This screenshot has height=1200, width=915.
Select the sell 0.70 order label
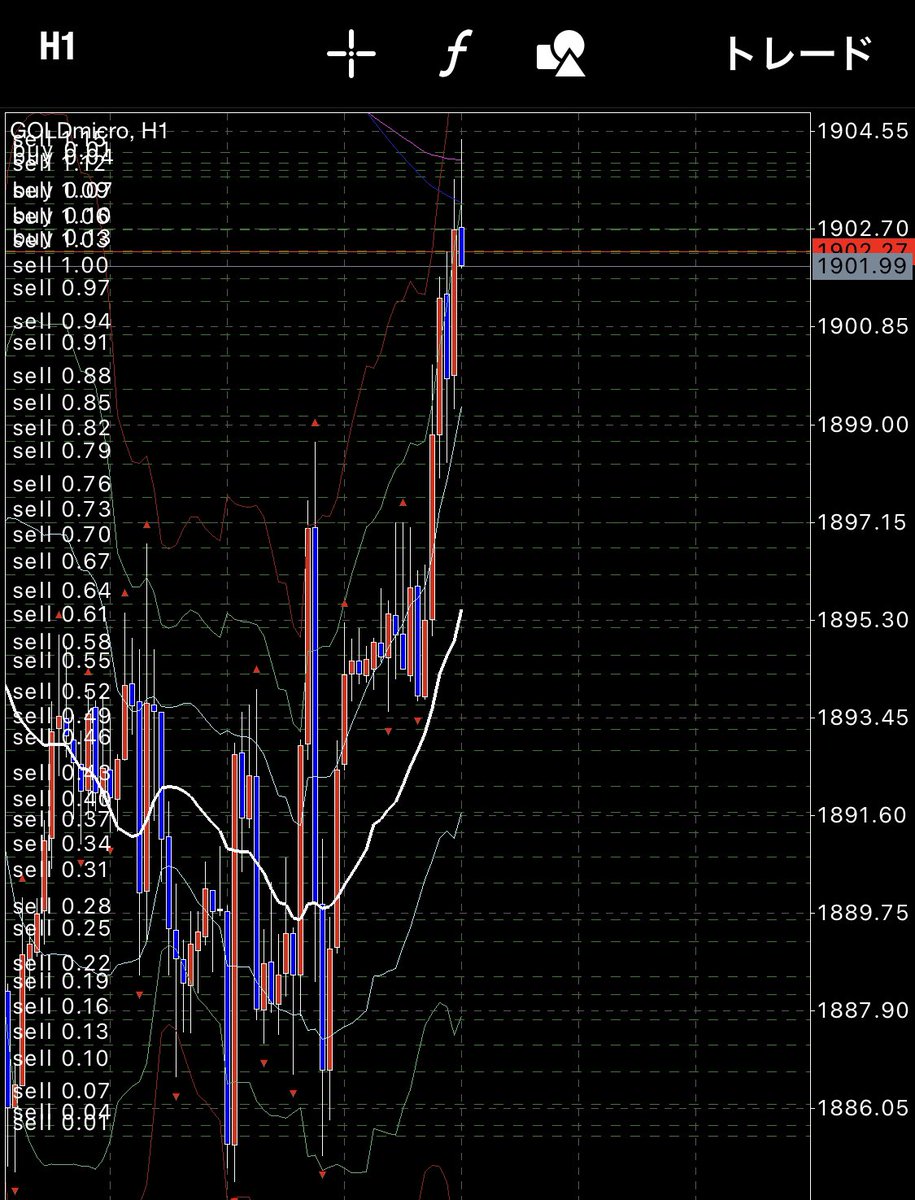[x=61, y=534]
